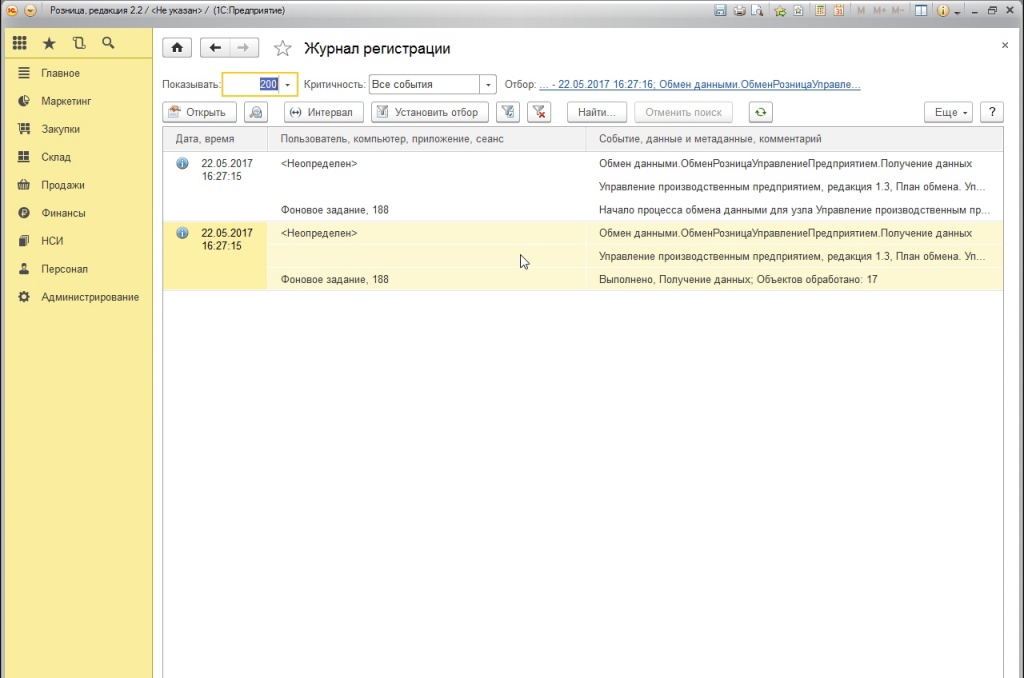
Task: Open the current filter link next to Отбор
Action: tap(700, 85)
